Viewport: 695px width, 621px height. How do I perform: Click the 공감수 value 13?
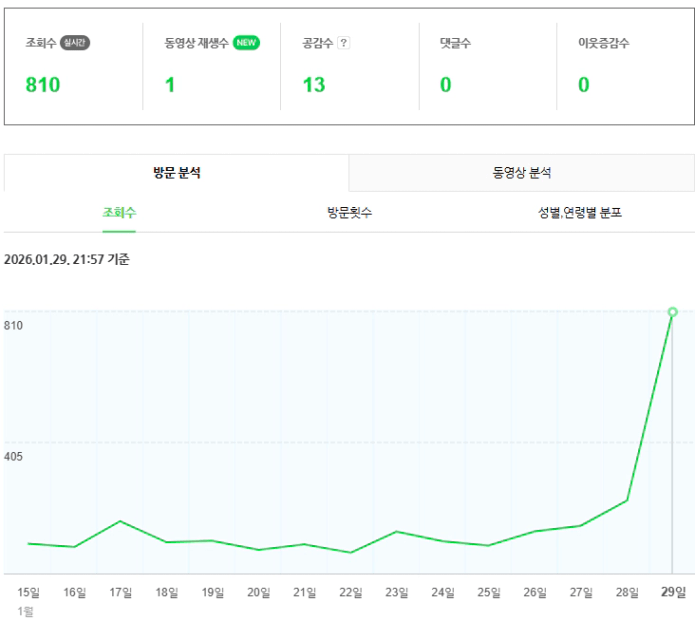tap(314, 85)
